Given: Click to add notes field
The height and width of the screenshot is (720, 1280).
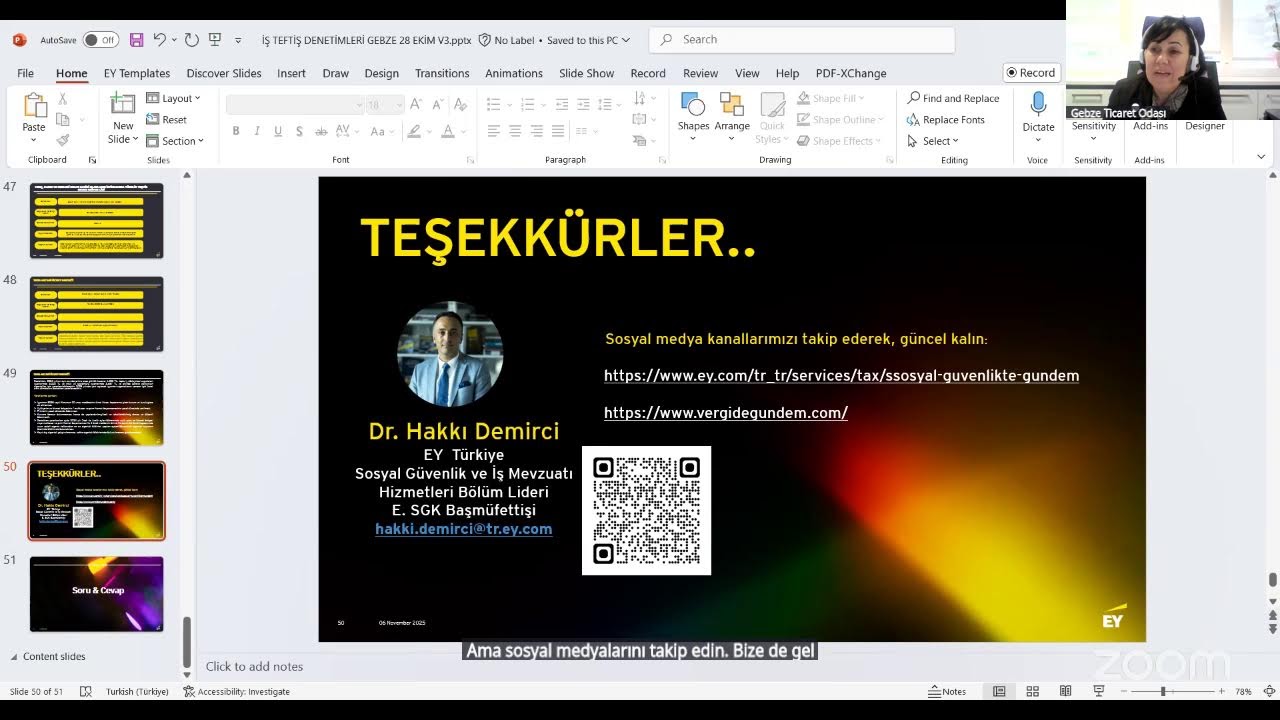Looking at the screenshot, I should click(254, 667).
